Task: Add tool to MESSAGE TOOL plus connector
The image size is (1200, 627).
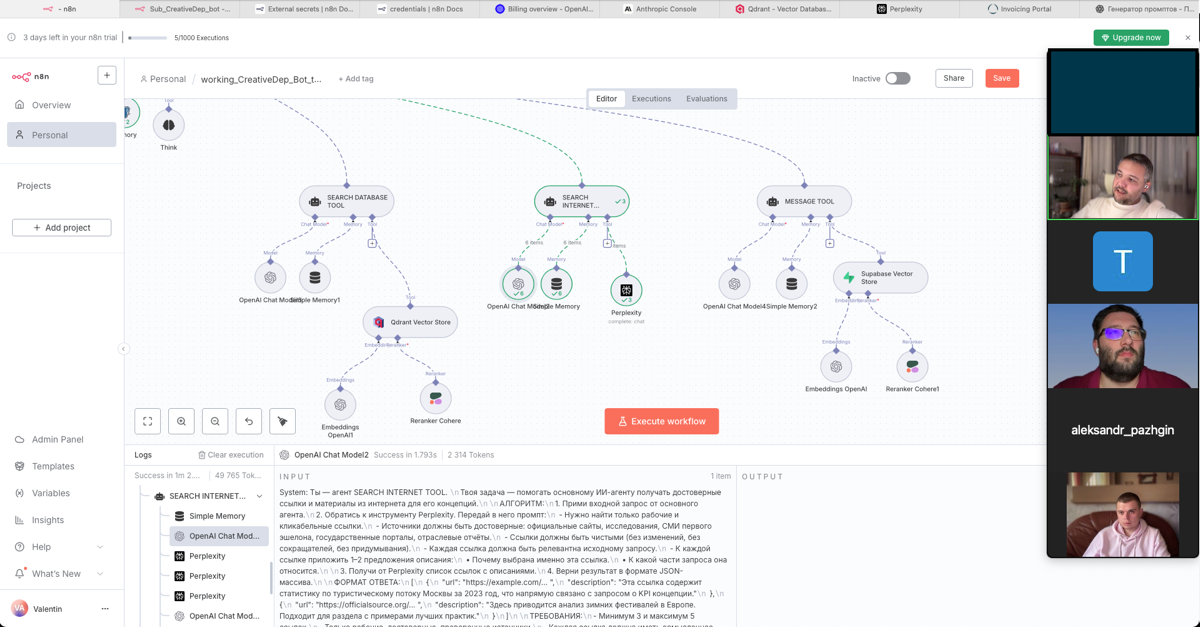Action: pyautogui.click(x=829, y=243)
